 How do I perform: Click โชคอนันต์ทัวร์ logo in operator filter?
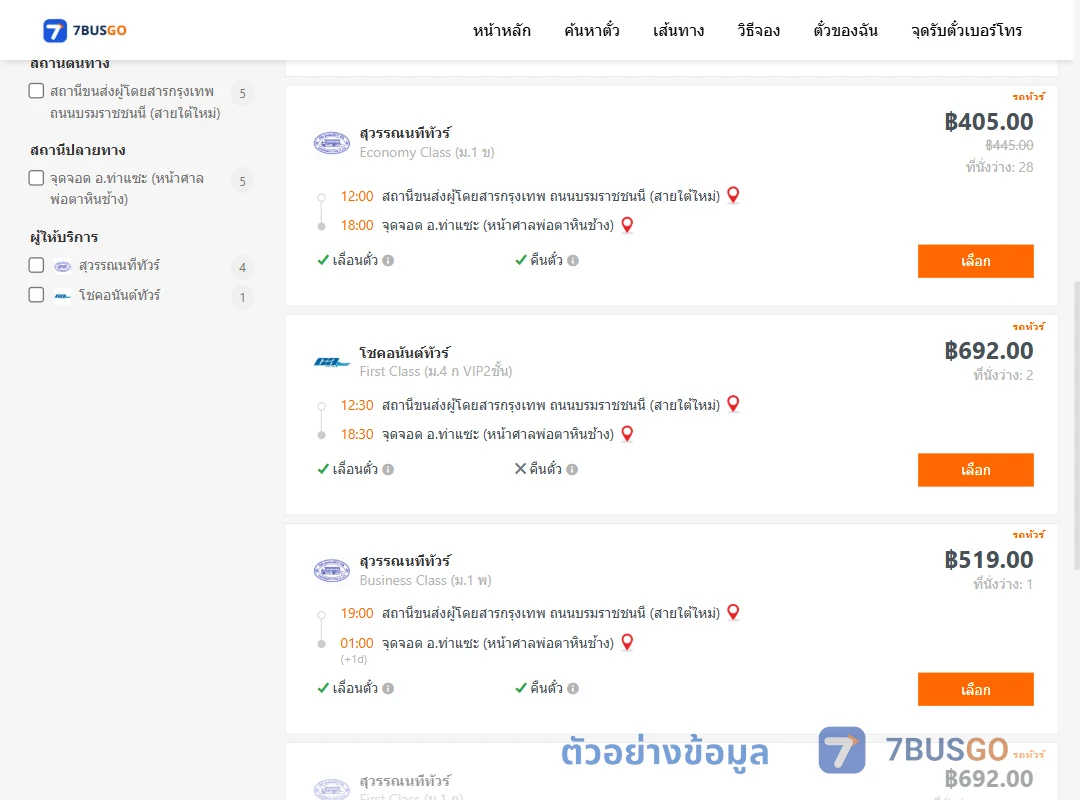point(63,296)
